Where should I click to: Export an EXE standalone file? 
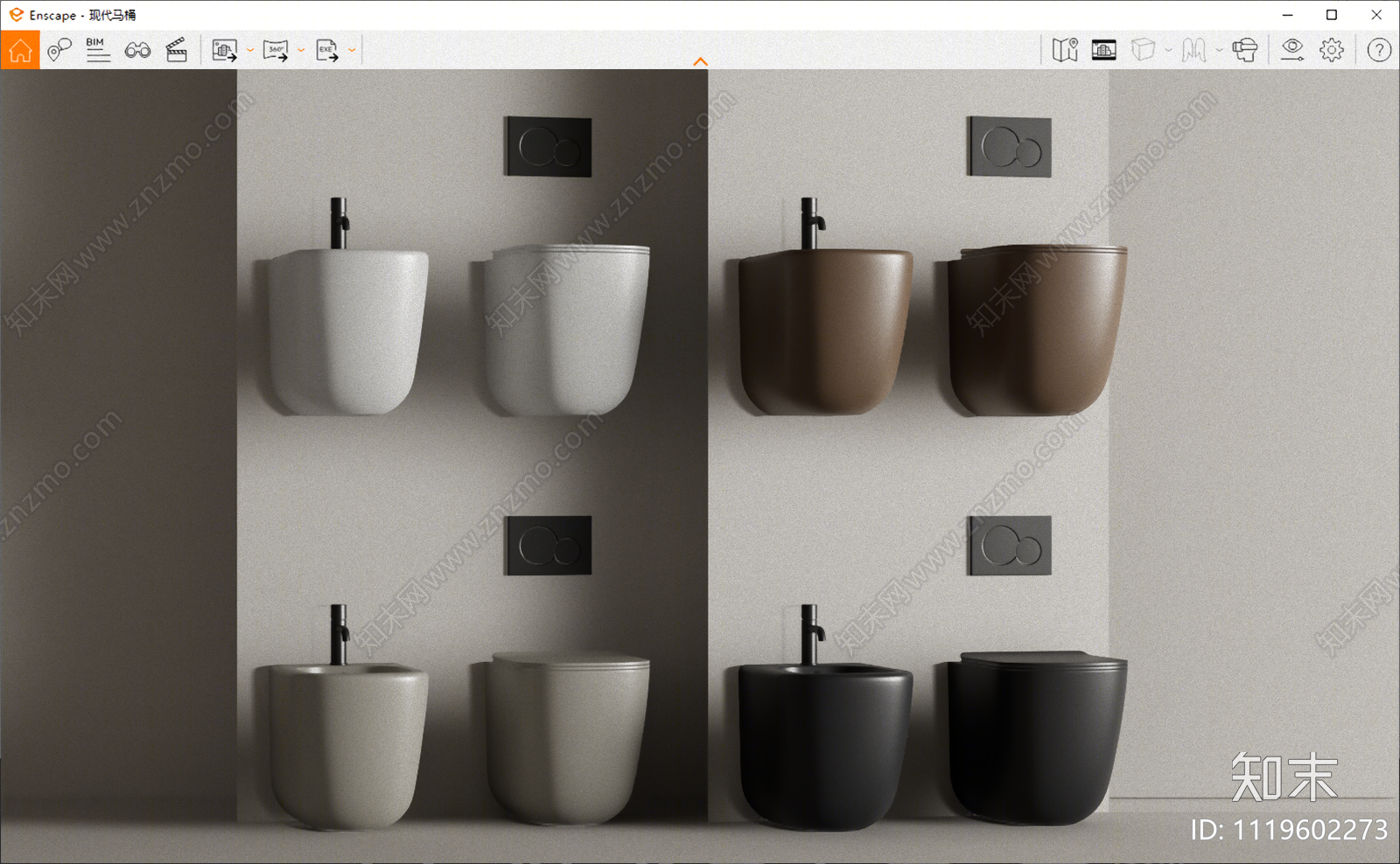pos(327,50)
